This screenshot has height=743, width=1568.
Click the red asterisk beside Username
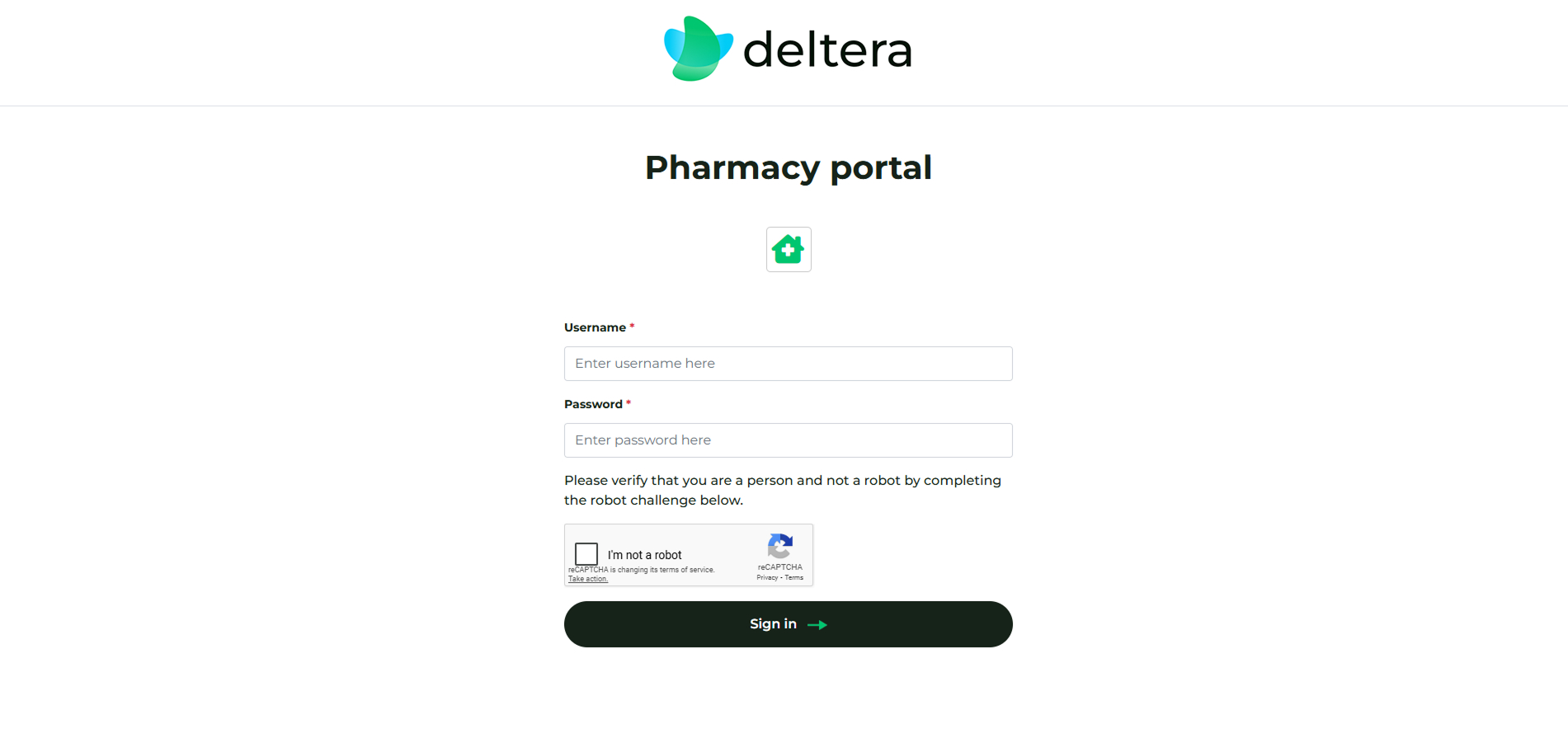[632, 327]
